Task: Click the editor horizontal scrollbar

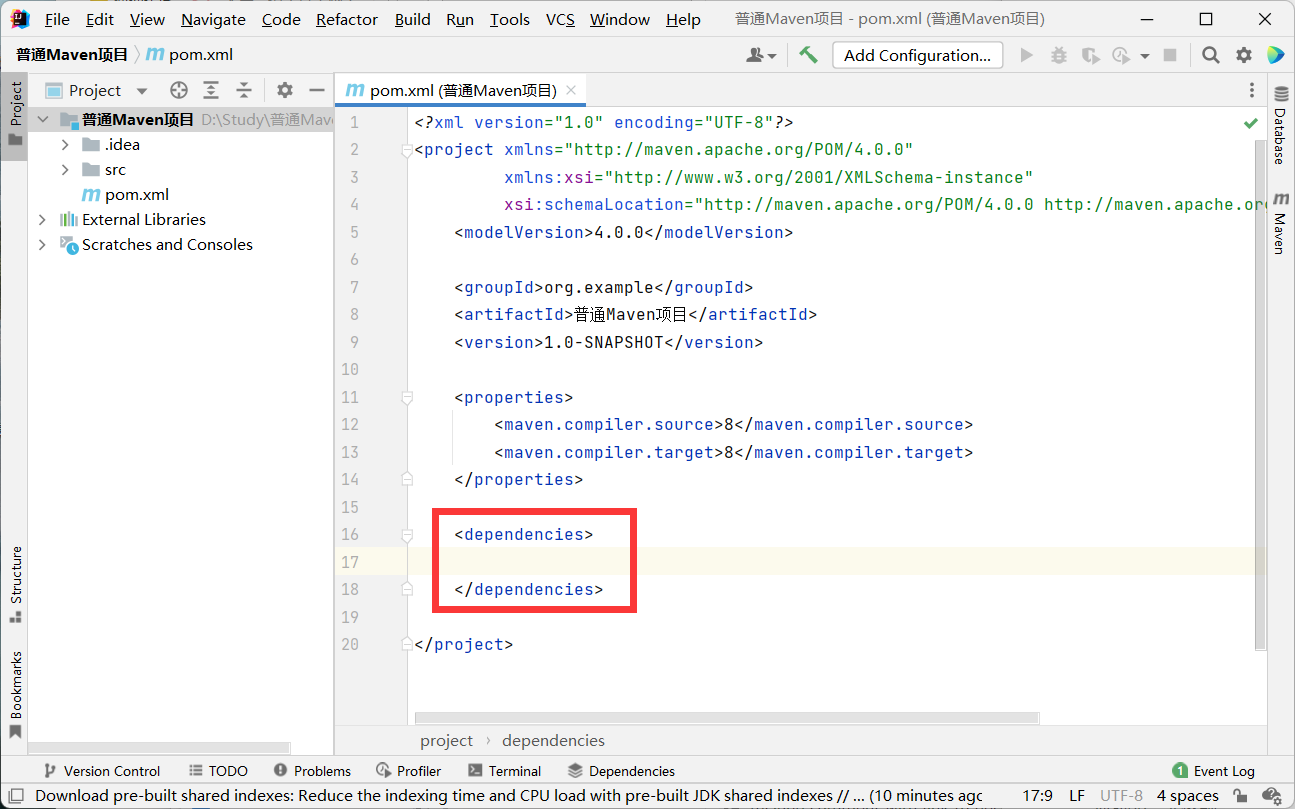Action: pyautogui.click(x=727, y=718)
